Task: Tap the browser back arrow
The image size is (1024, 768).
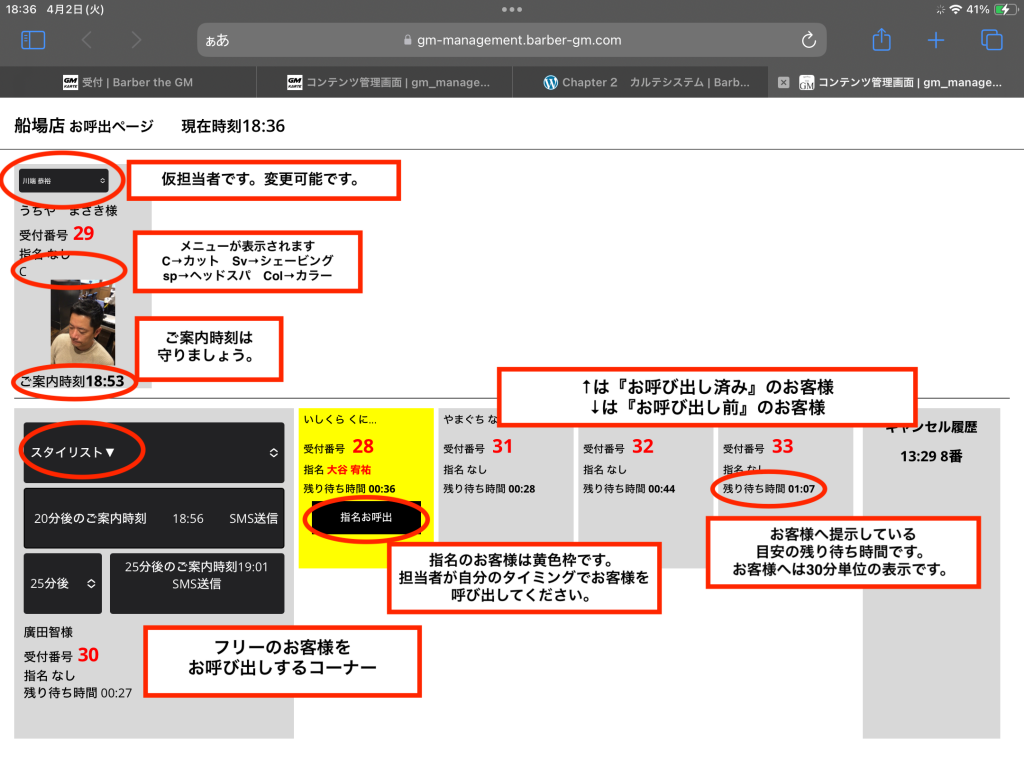Action: tap(86, 40)
